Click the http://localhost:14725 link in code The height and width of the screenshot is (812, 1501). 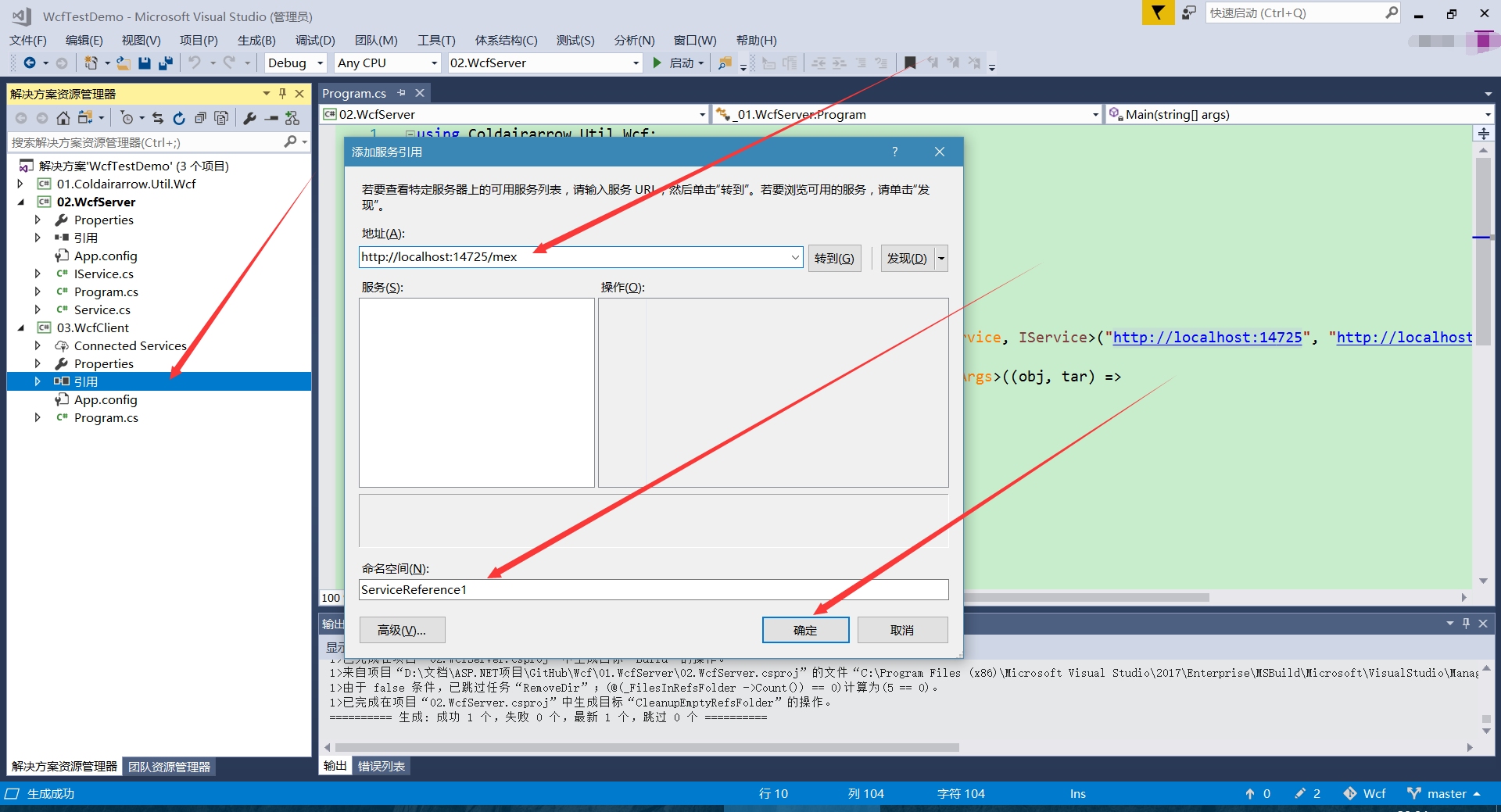click(x=1207, y=337)
